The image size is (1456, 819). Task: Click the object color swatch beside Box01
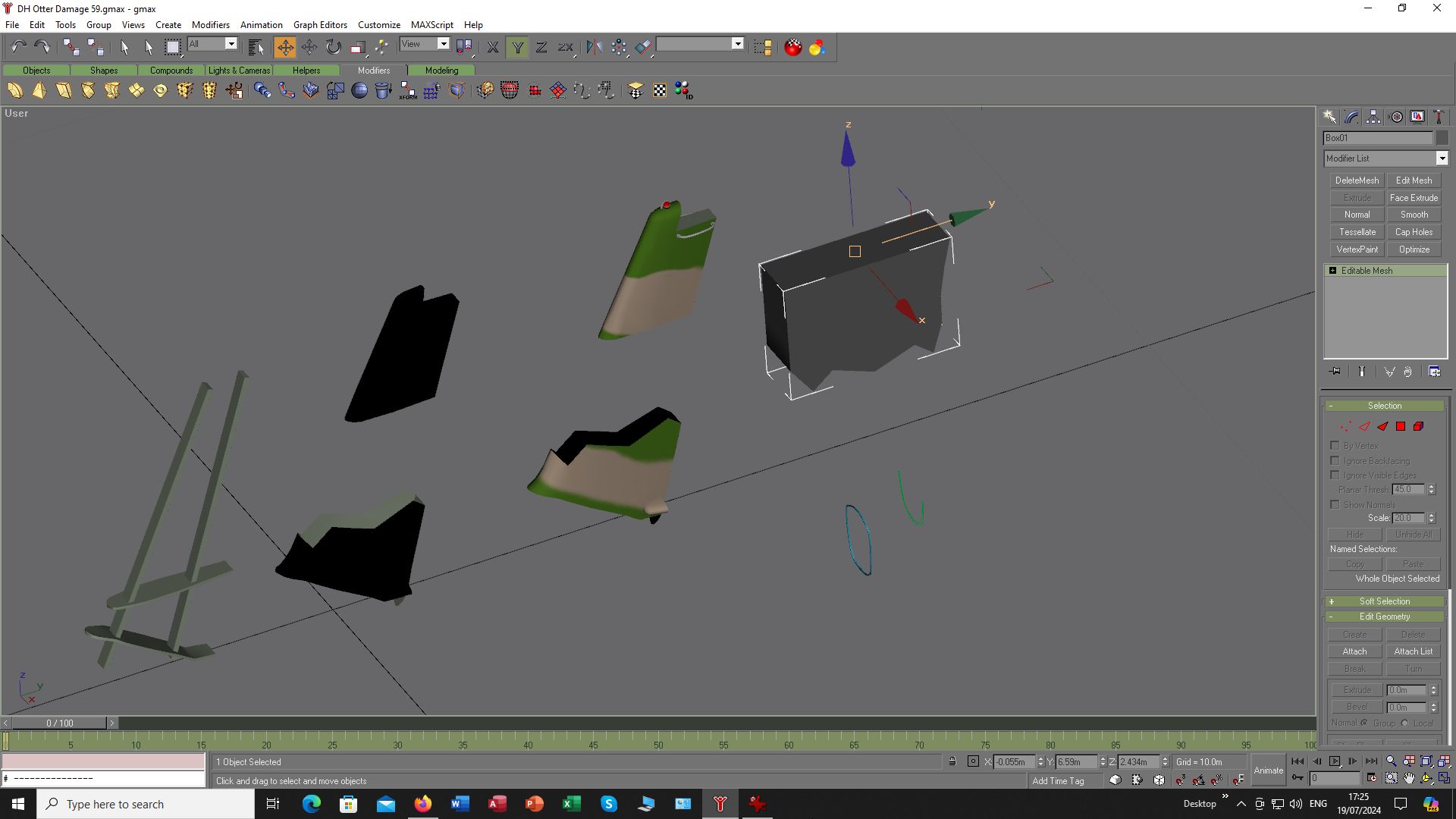point(1442,138)
